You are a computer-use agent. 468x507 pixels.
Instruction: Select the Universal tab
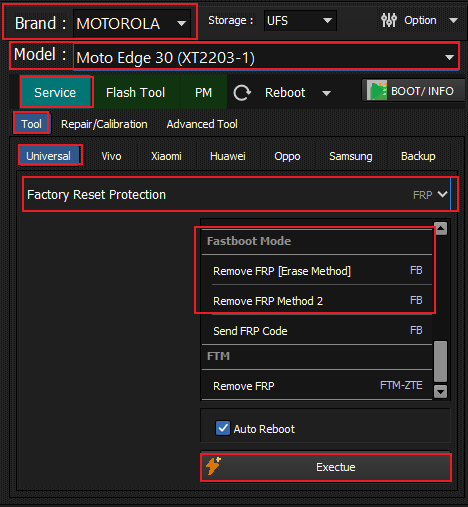(x=48, y=156)
